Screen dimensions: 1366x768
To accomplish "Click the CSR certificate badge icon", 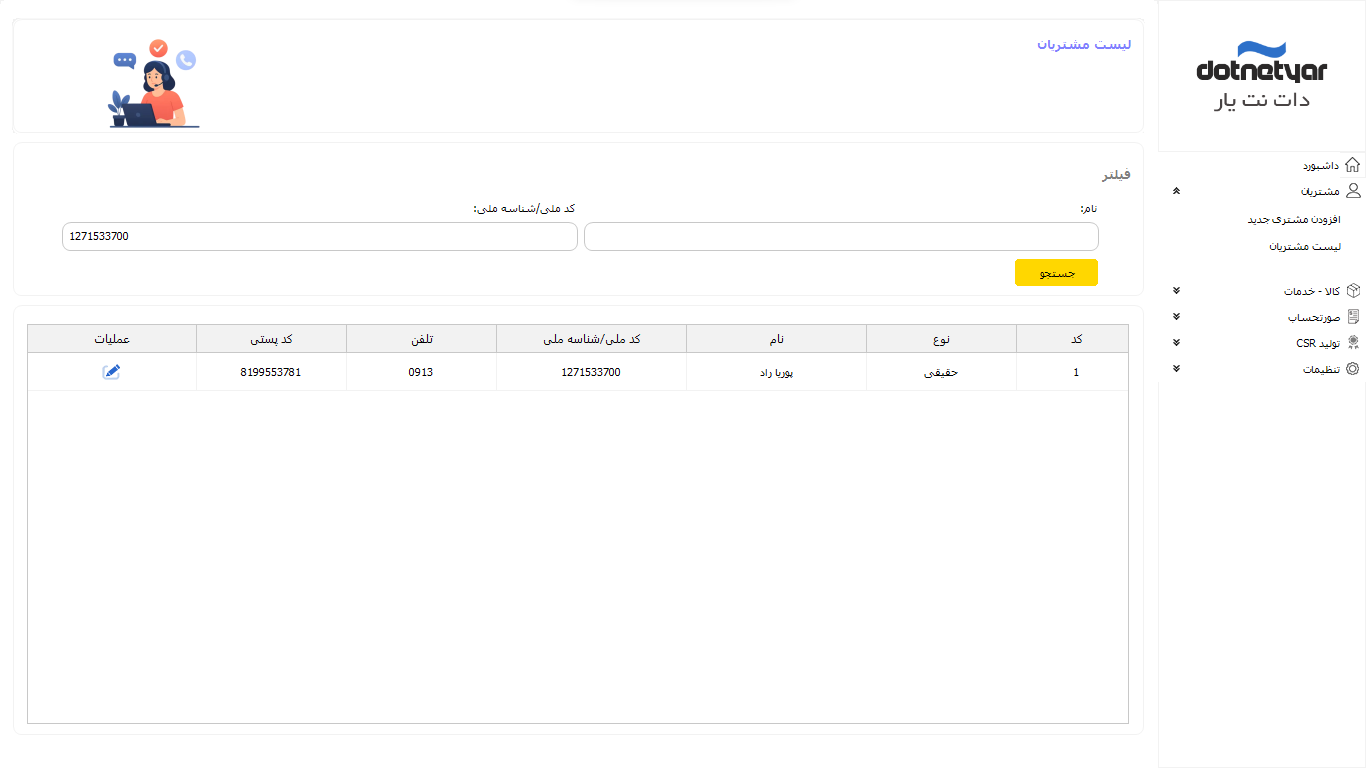I will coord(1353,343).
